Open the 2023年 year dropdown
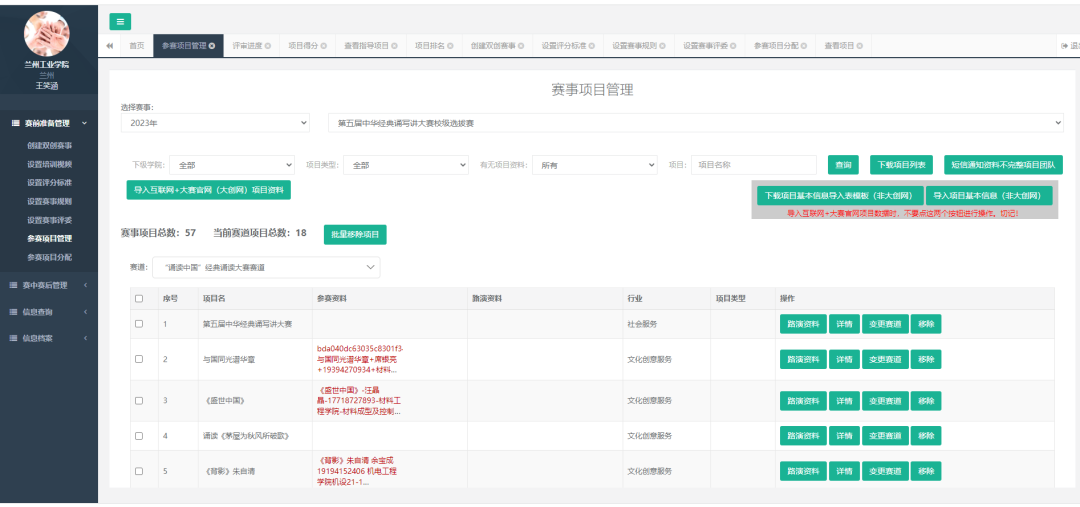Viewport: 1080px width, 507px height. pos(215,122)
